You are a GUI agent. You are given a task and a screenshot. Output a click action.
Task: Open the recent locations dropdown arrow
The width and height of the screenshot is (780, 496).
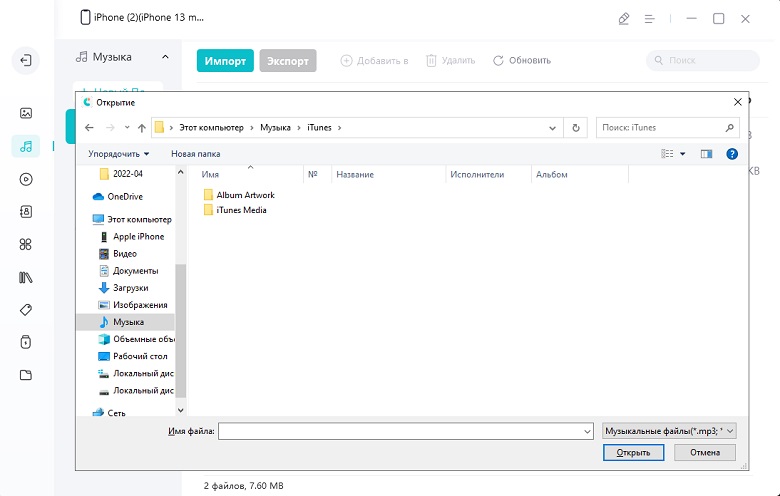127,128
